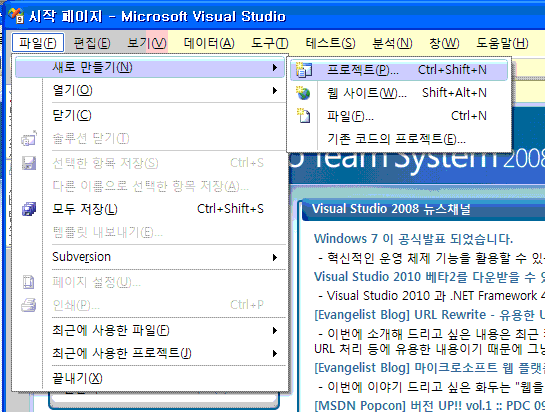Click the 'Visual Studio 2008 뉴스채널' panel header
This screenshot has height=412, width=545.
[423, 210]
